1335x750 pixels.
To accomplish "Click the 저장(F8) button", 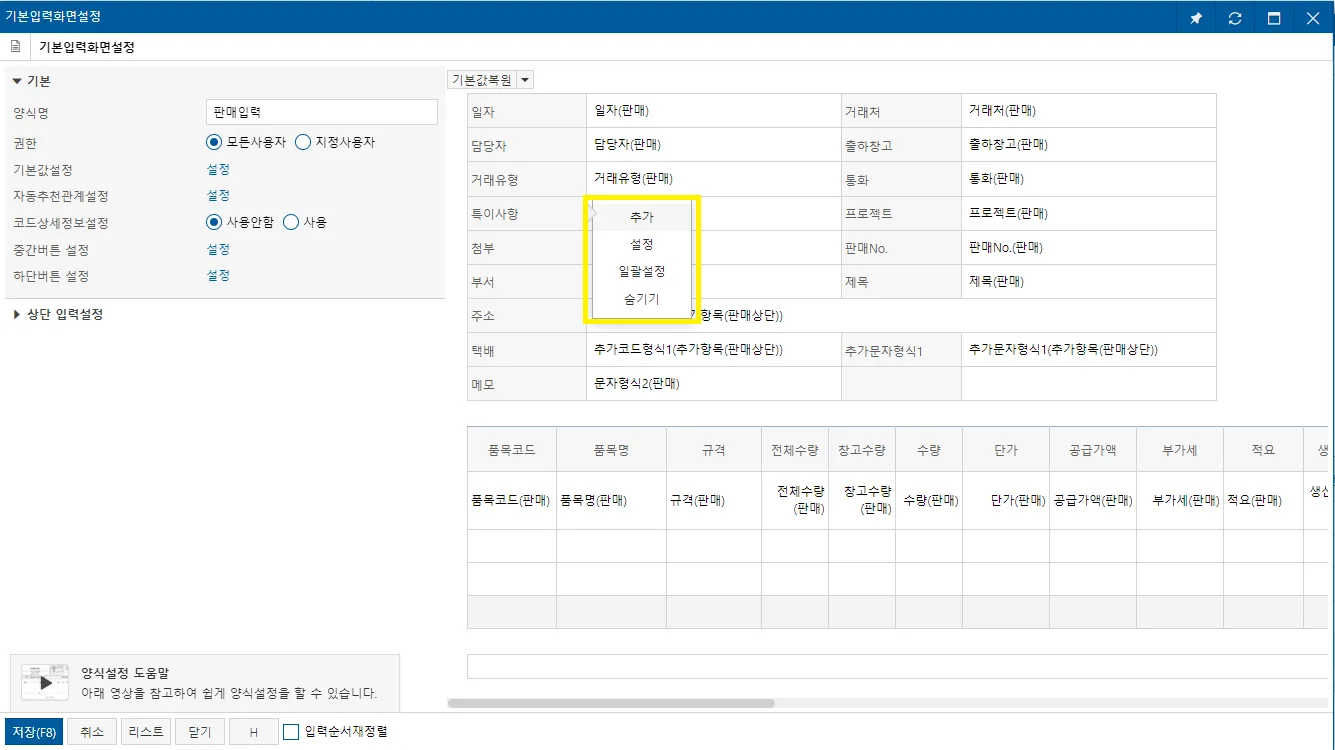I will coord(35,732).
